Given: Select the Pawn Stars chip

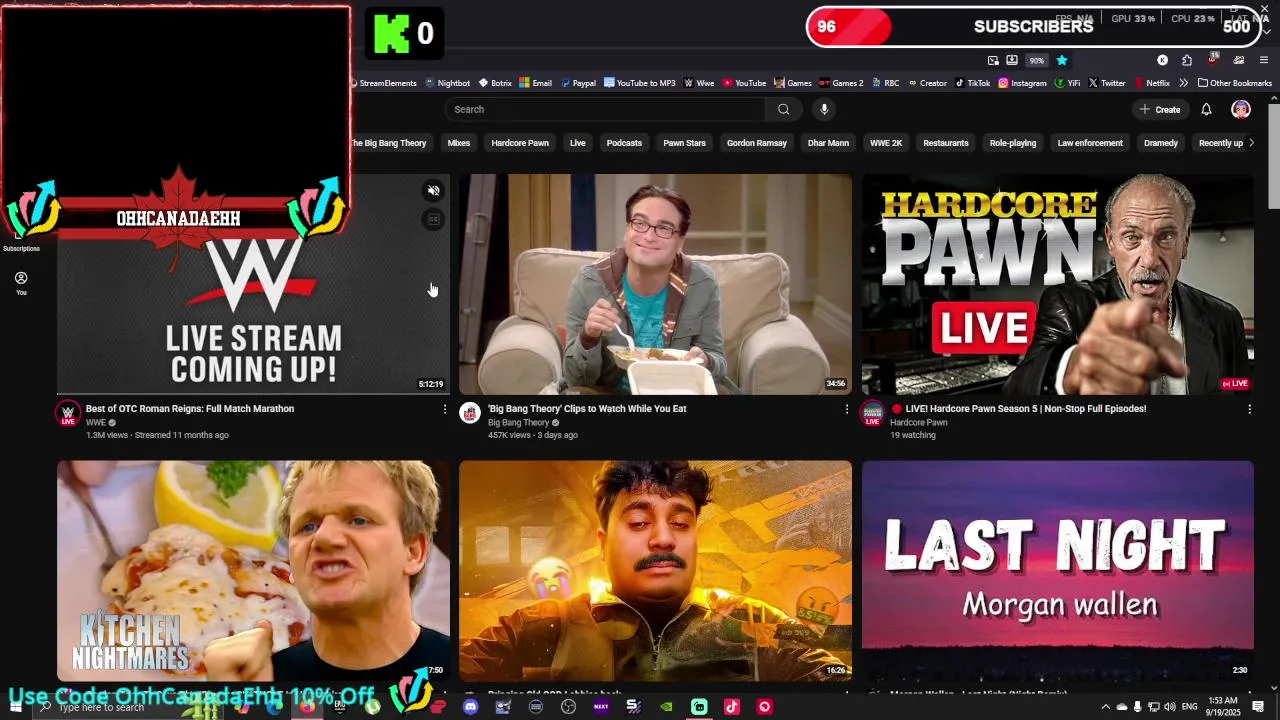Looking at the screenshot, I should (684, 143).
